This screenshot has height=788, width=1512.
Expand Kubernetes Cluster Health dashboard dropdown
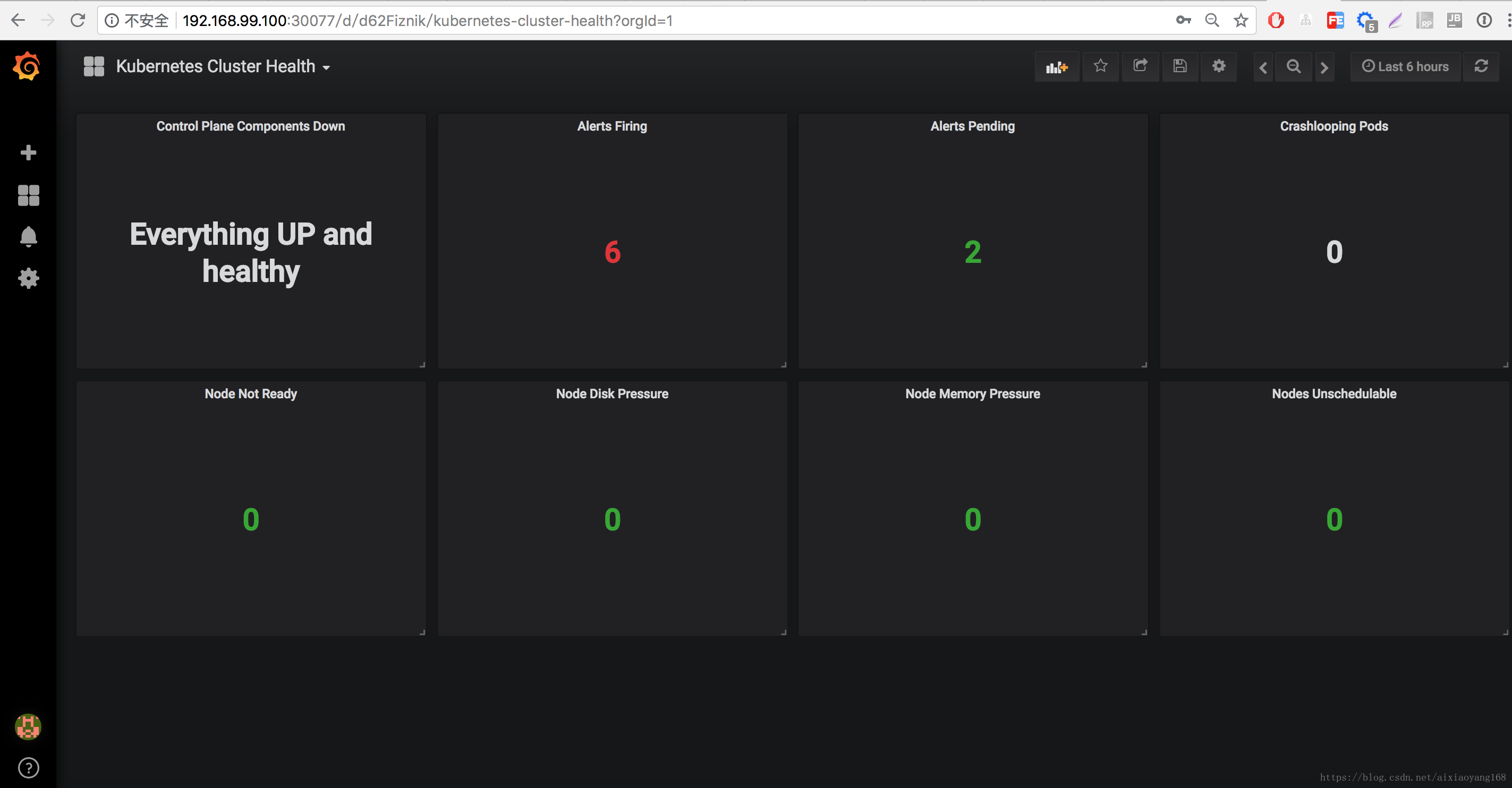[223, 67]
